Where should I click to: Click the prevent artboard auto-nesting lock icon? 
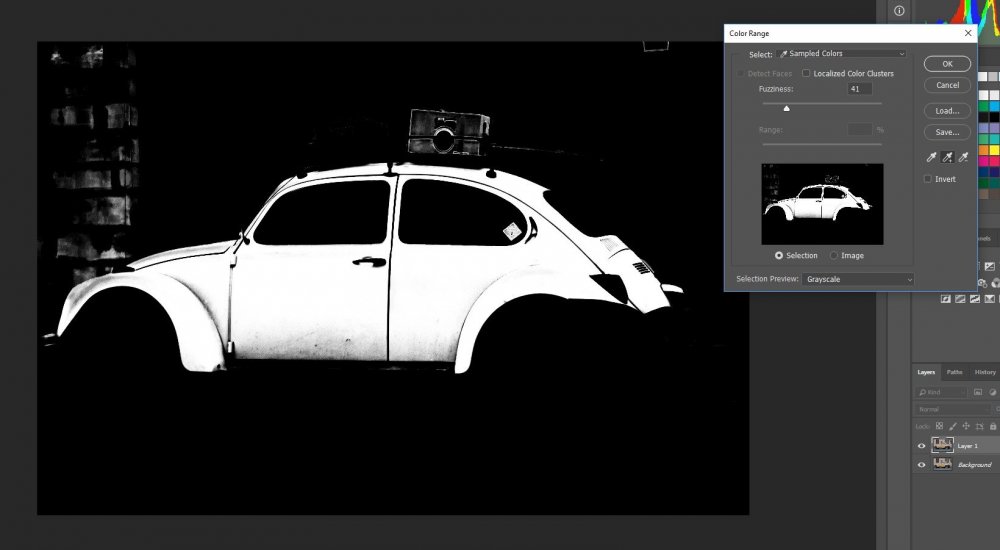[980, 426]
